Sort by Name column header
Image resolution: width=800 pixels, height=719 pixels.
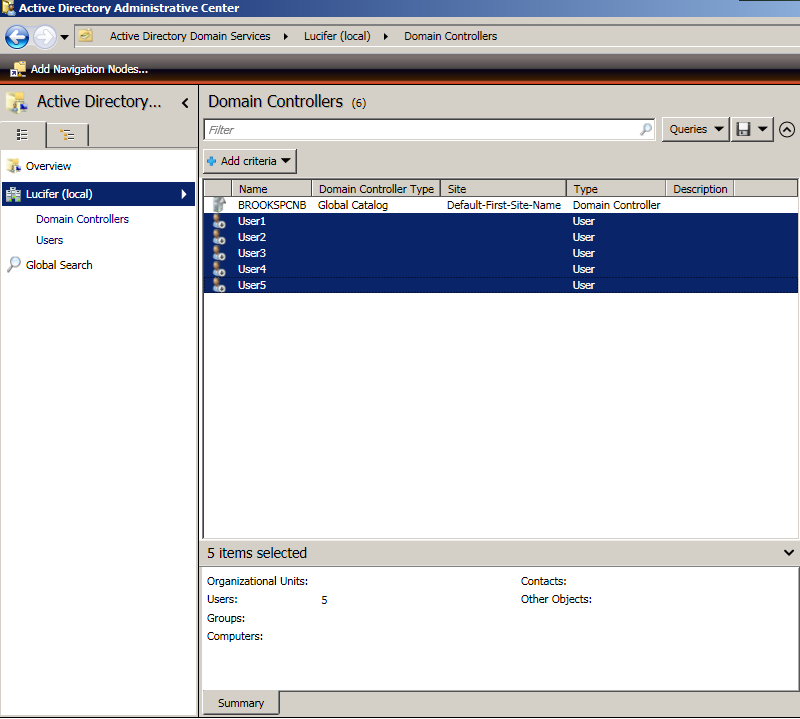click(x=271, y=189)
